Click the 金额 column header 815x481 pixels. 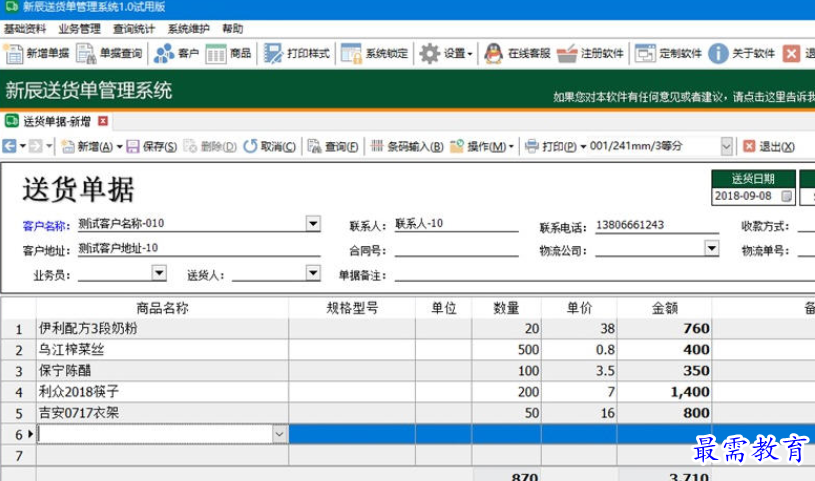664,308
